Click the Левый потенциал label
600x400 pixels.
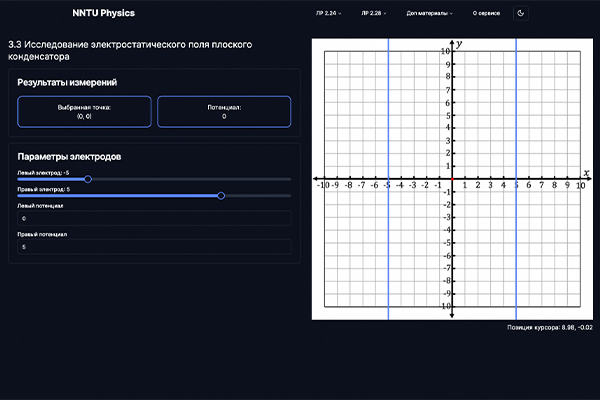click(40, 206)
